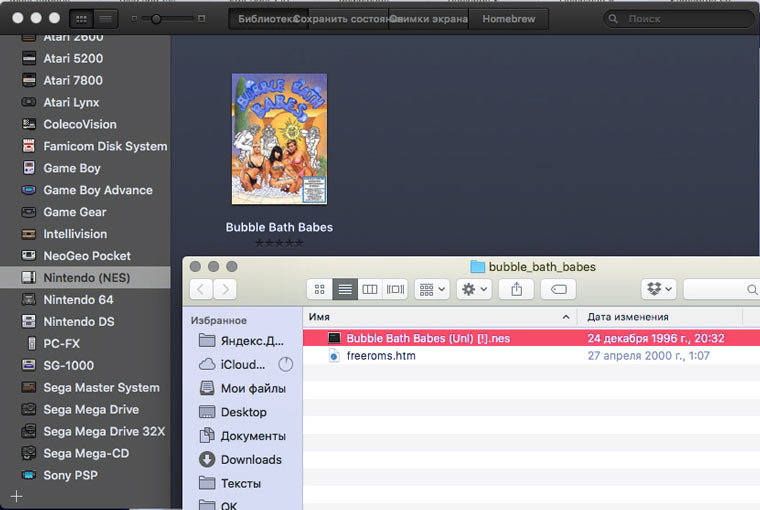Open the Homebrew tab
The width and height of the screenshot is (760, 510).
coord(508,19)
